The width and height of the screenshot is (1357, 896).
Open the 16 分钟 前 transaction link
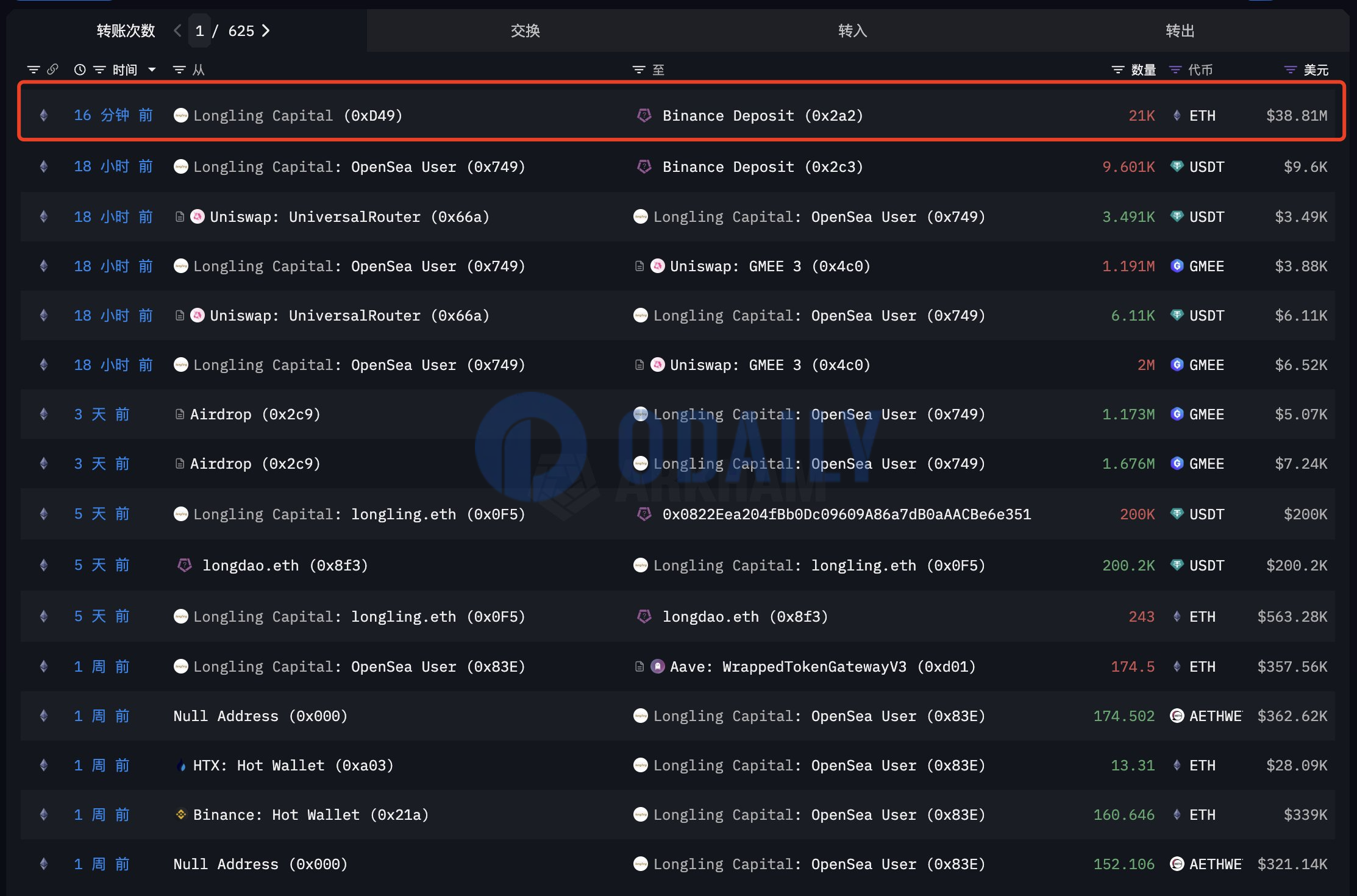(113, 115)
